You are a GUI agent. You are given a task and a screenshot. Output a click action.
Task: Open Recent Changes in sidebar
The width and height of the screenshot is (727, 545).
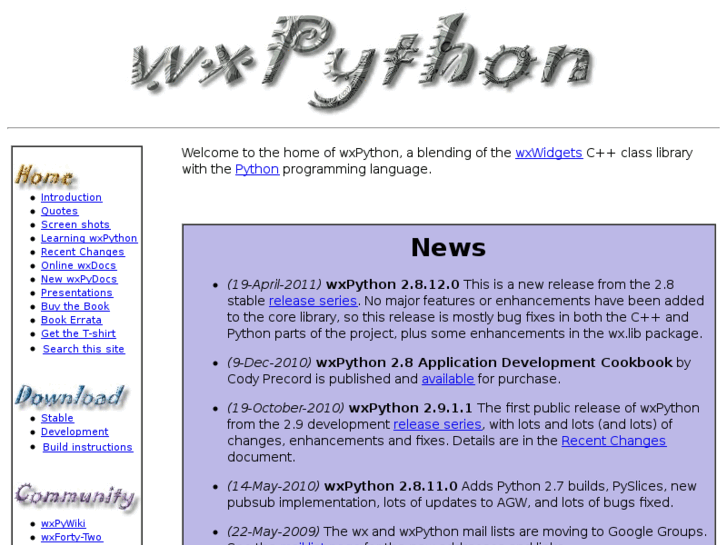click(83, 252)
